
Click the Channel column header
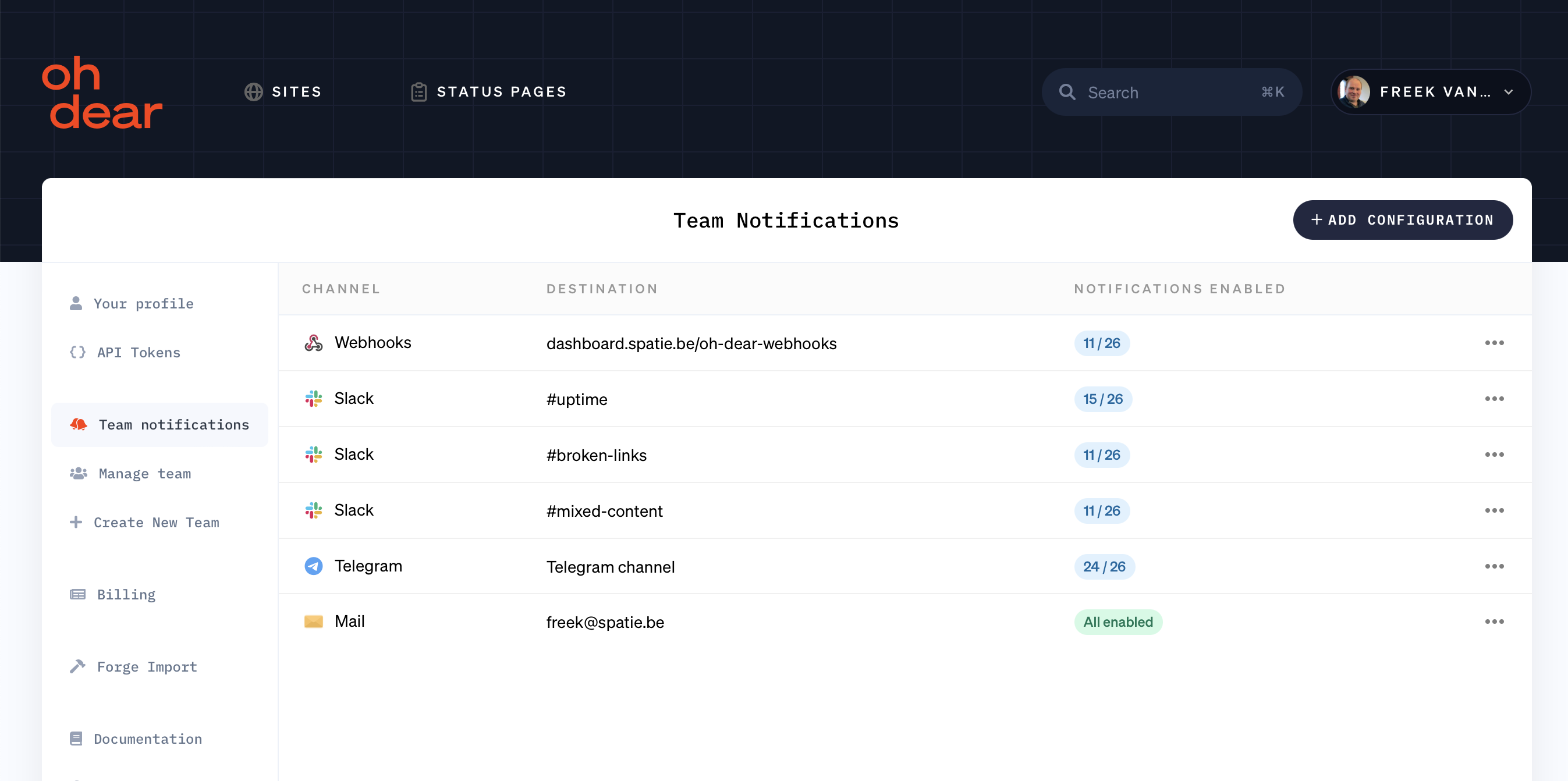(x=341, y=289)
